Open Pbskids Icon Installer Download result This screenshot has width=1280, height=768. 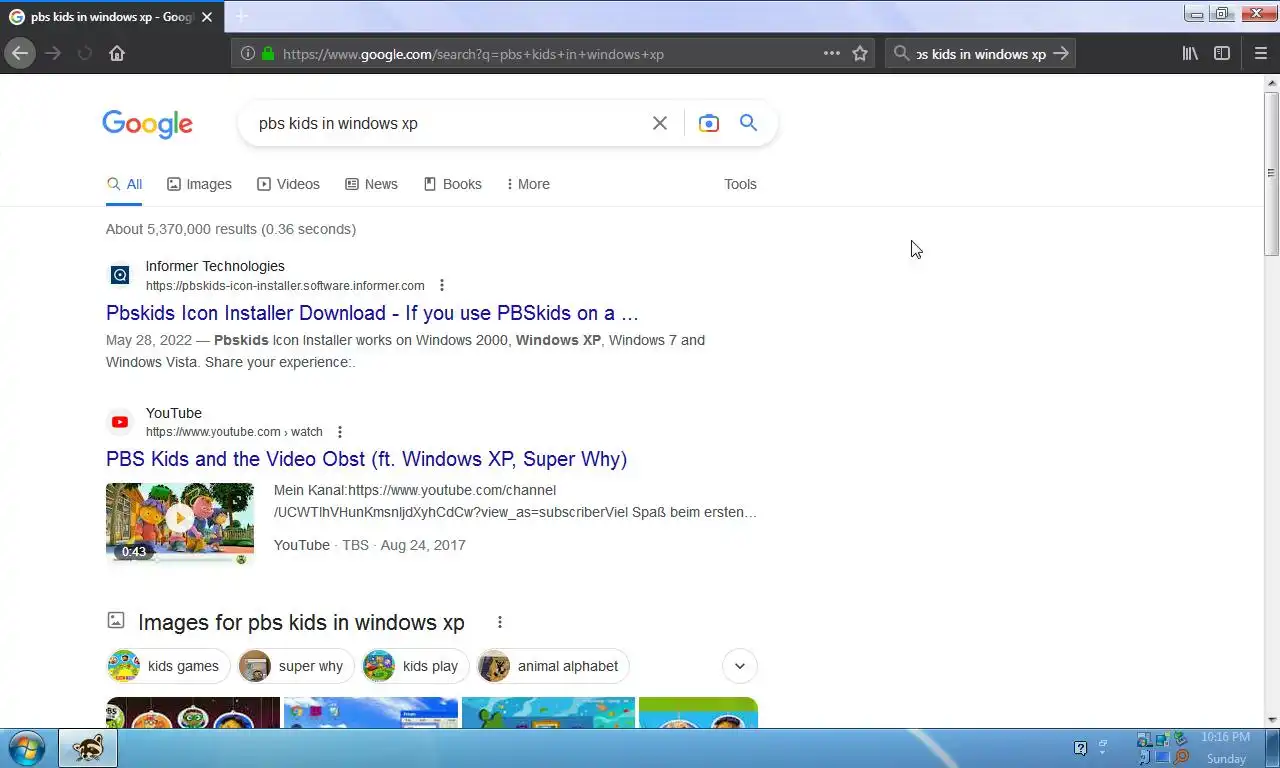pyautogui.click(x=372, y=313)
